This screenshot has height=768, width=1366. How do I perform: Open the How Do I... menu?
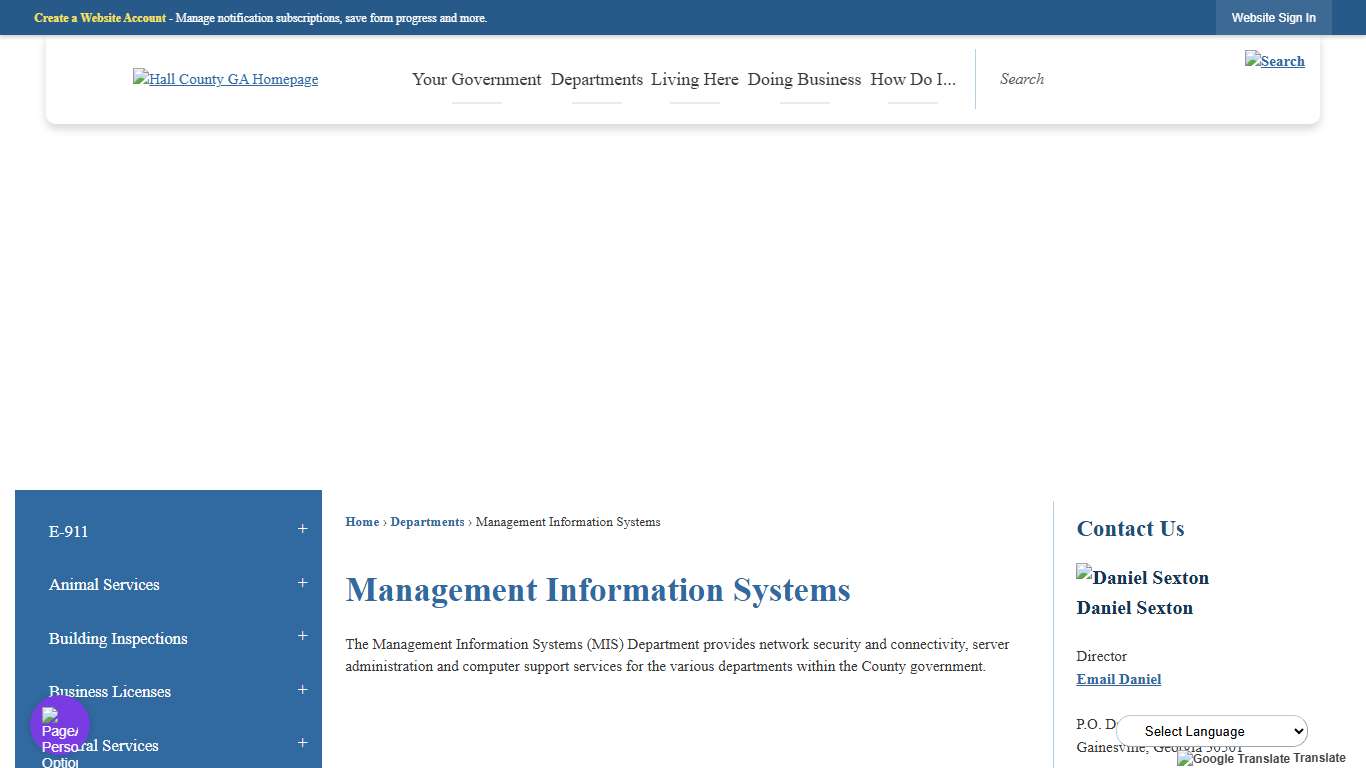tap(911, 79)
